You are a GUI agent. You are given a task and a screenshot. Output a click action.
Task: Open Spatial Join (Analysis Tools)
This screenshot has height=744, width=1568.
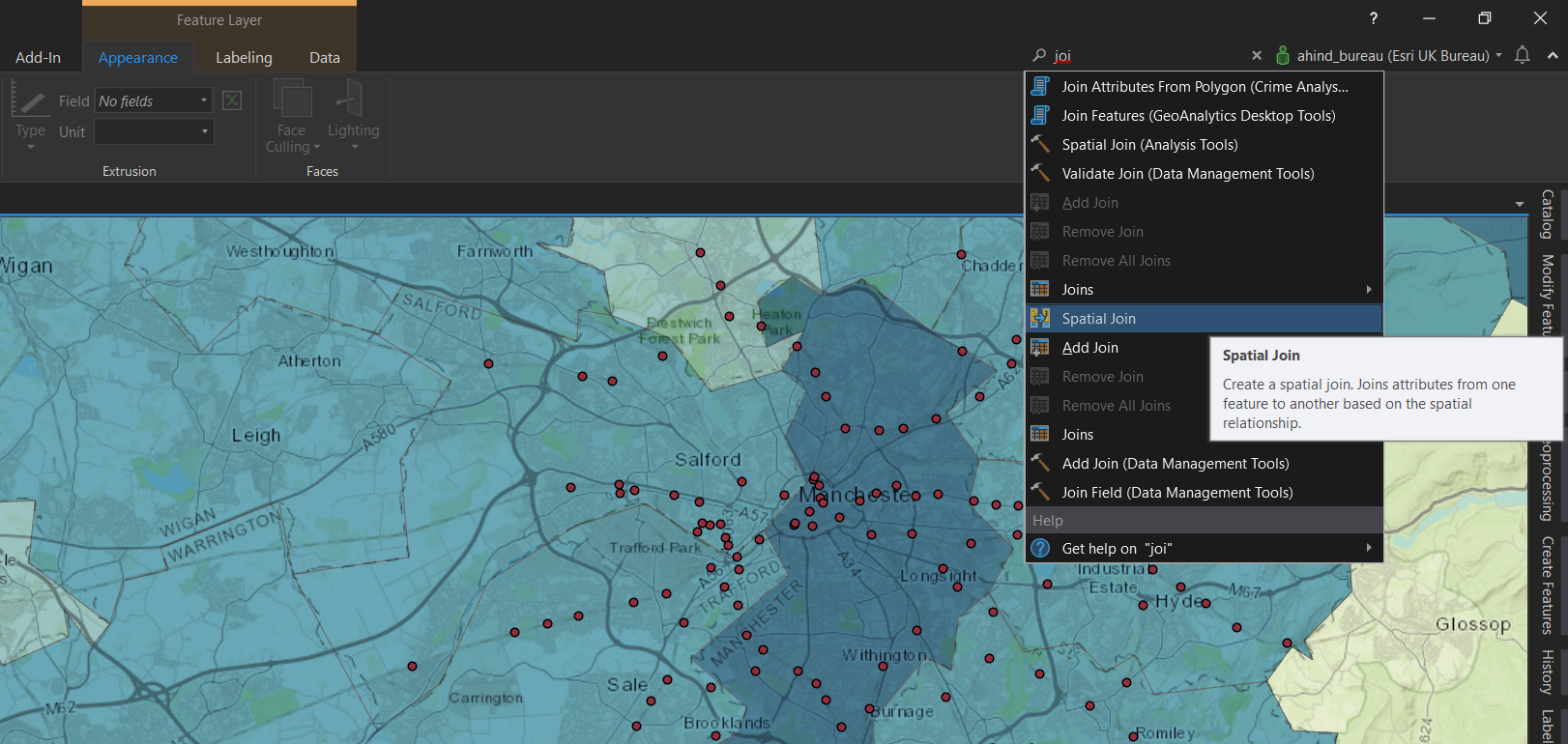tap(1204, 145)
